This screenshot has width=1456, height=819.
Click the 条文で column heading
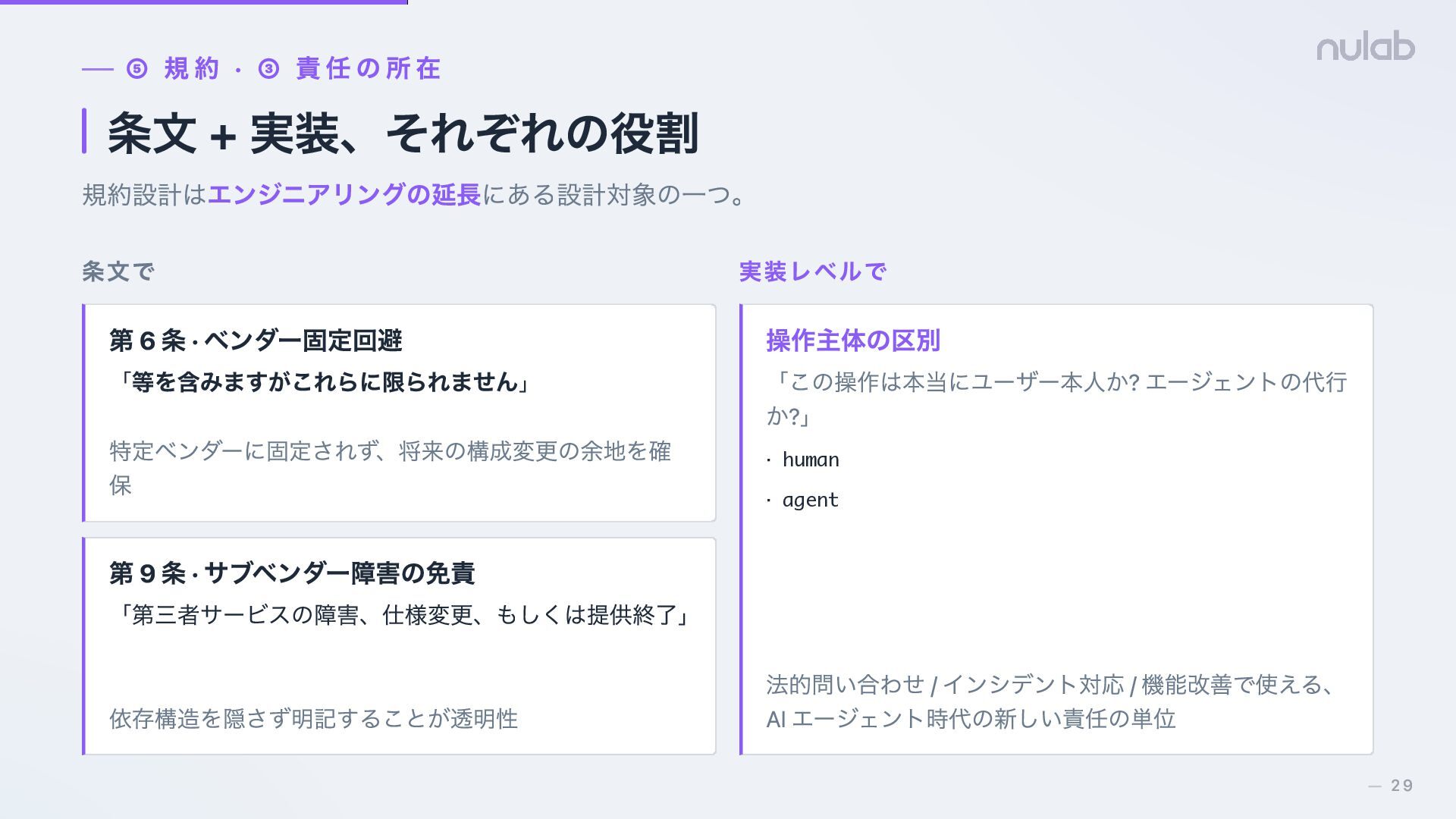(x=118, y=271)
